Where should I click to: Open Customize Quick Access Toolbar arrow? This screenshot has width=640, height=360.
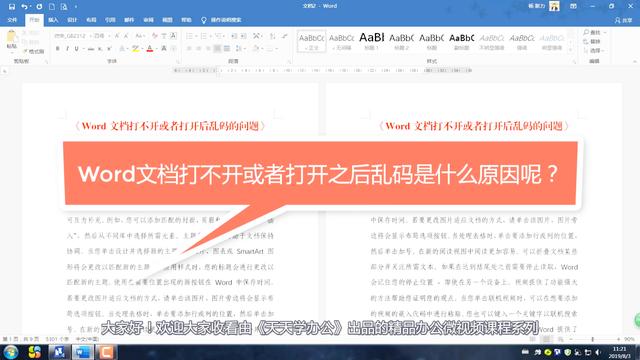point(76,7)
